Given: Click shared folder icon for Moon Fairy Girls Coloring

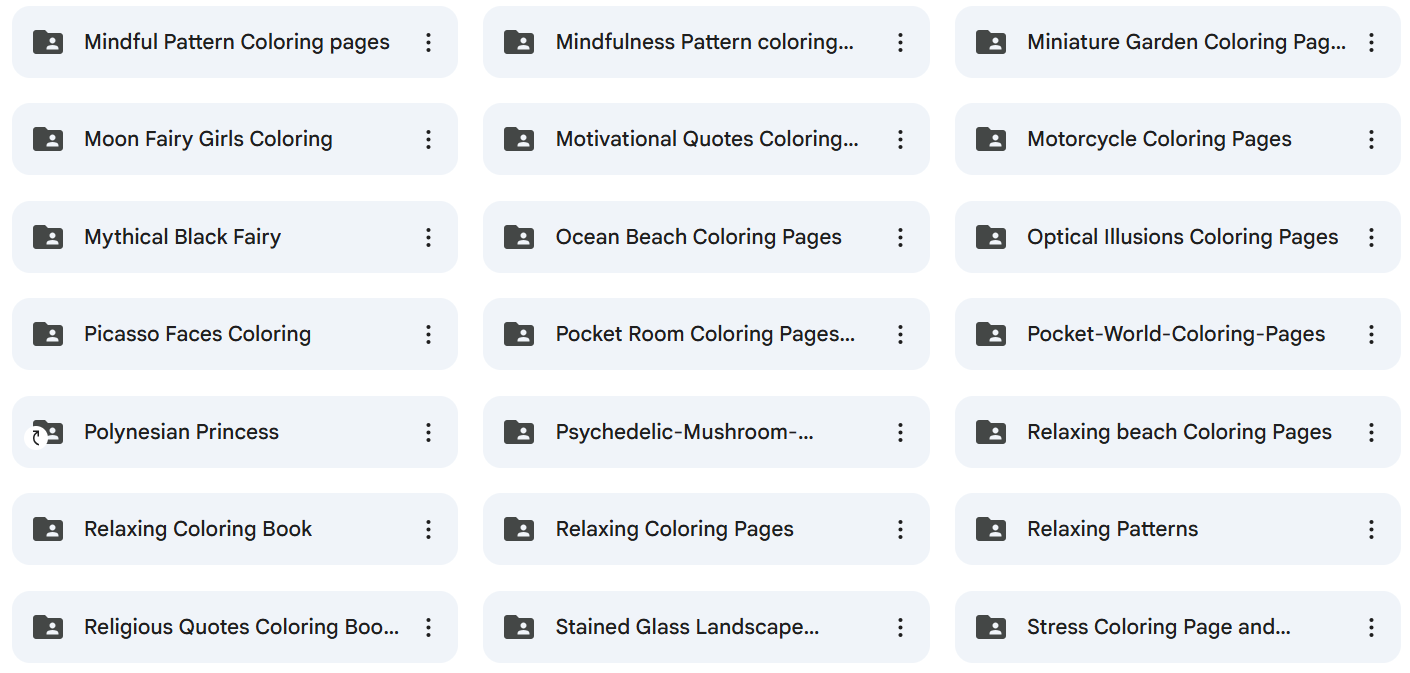Looking at the screenshot, I should (x=48, y=139).
